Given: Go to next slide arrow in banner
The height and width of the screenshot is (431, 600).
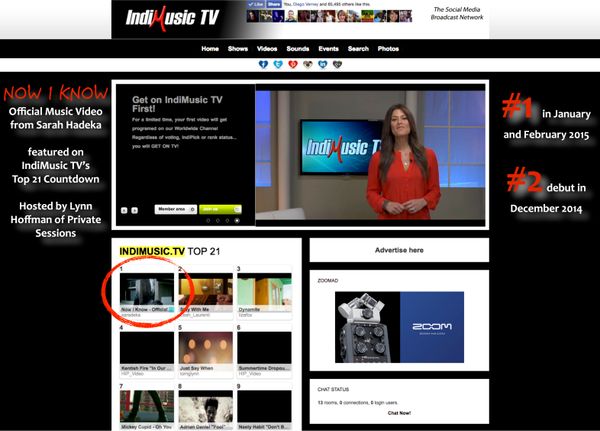Looking at the screenshot, I should tap(134, 211).
